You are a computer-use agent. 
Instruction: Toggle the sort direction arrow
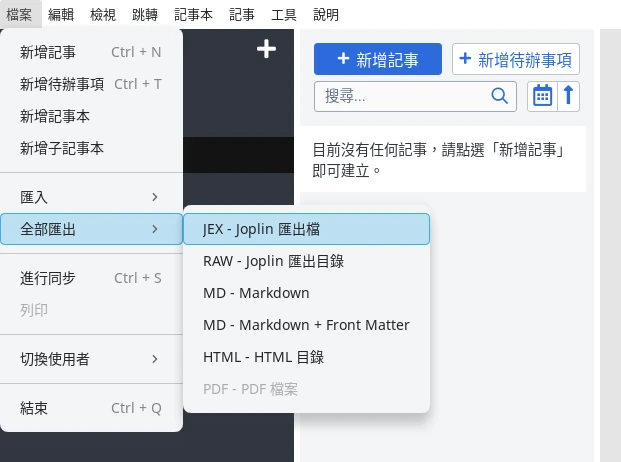click(568, 96)
